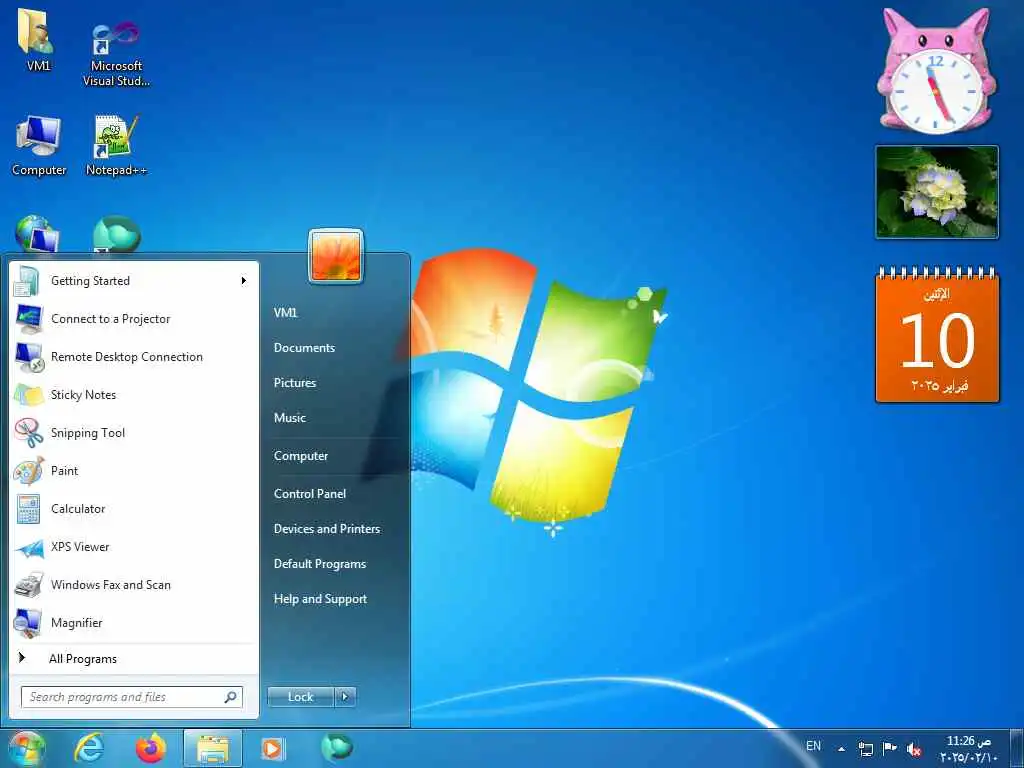Open the shutdown options arrow beside Lock
Viewport: 1024px width, 768px height.
click(x=345, y=697)
